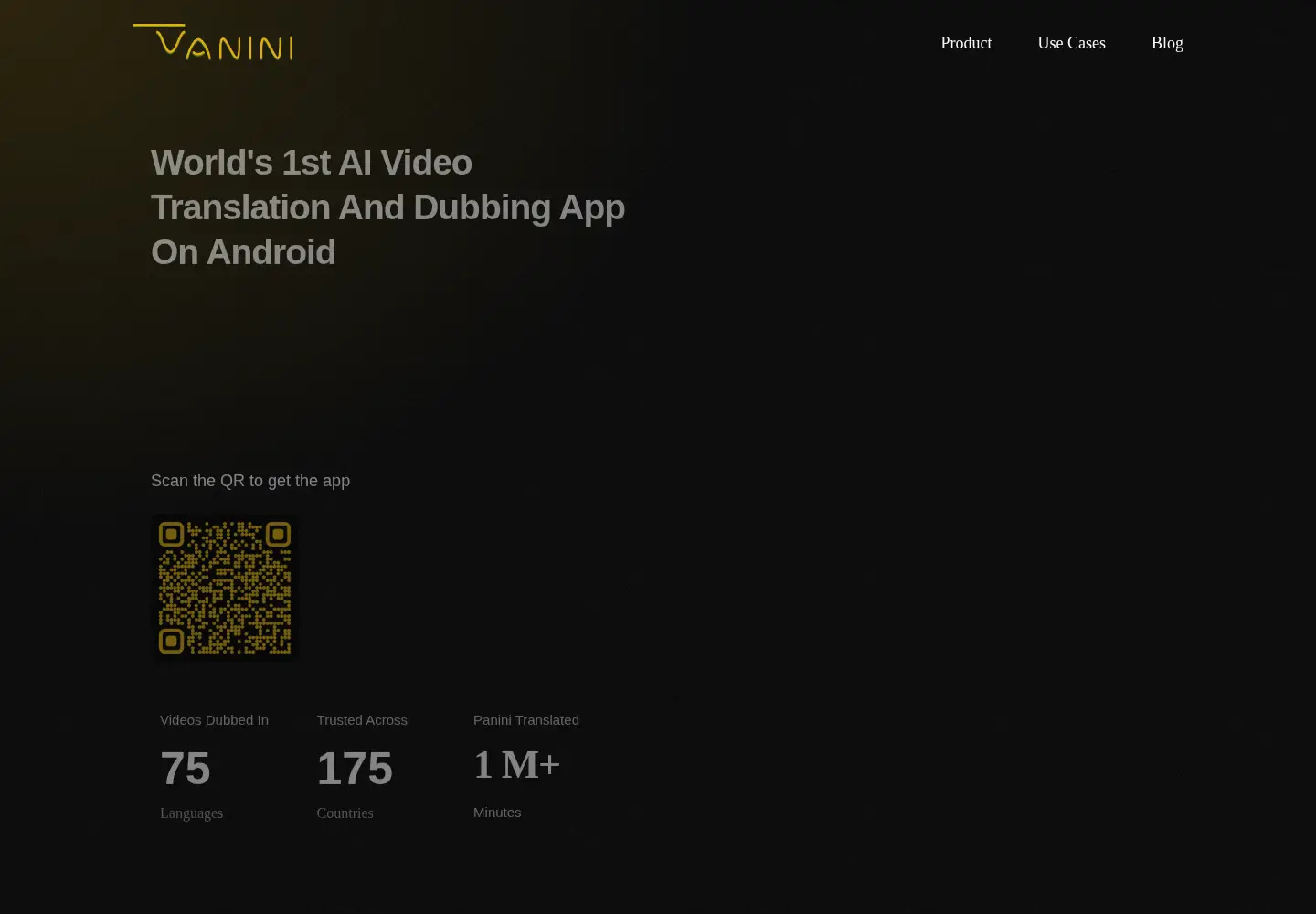Click the "Trusted Across" label
The image size is (1316, 914).
click(x=362, y=720)
